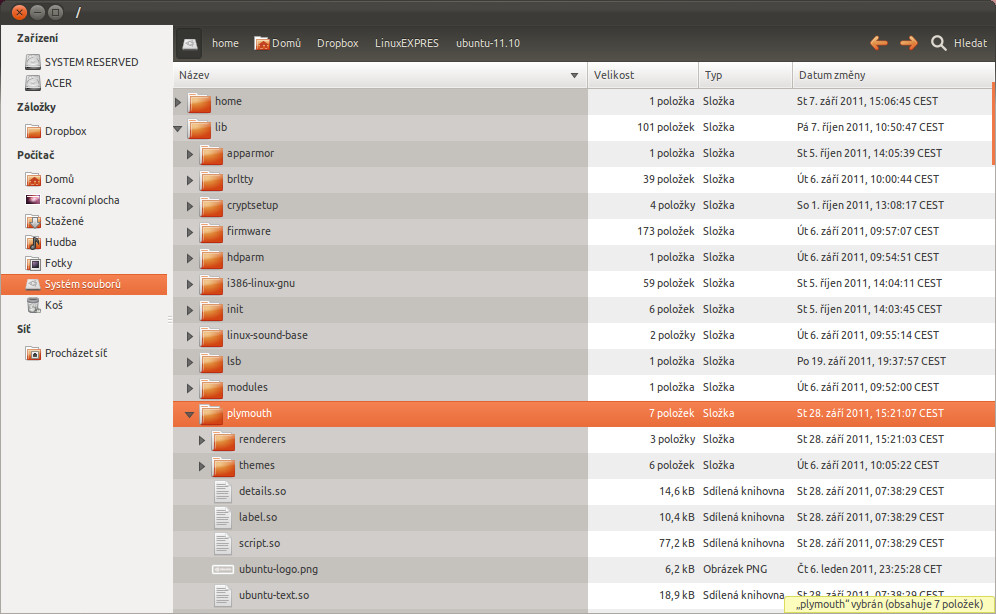Collapse the lib folder
The image size is (996, 614).
click(x=178, y=128)
